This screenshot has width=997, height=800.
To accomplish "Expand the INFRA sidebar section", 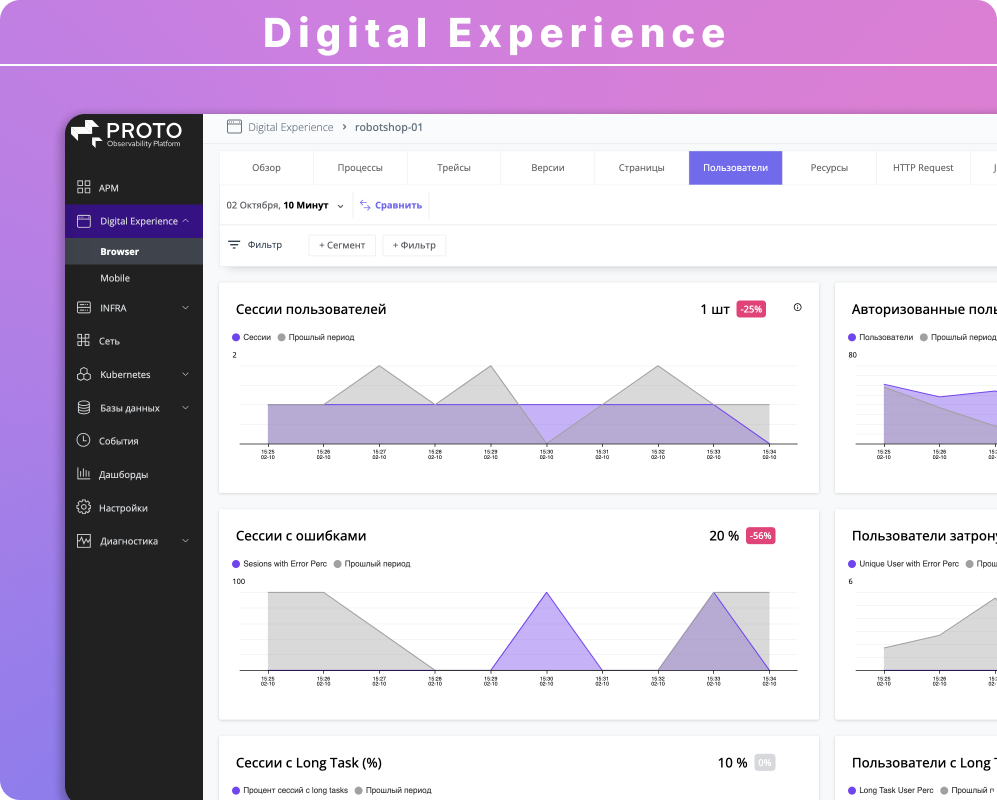I will tap(185, 307).
